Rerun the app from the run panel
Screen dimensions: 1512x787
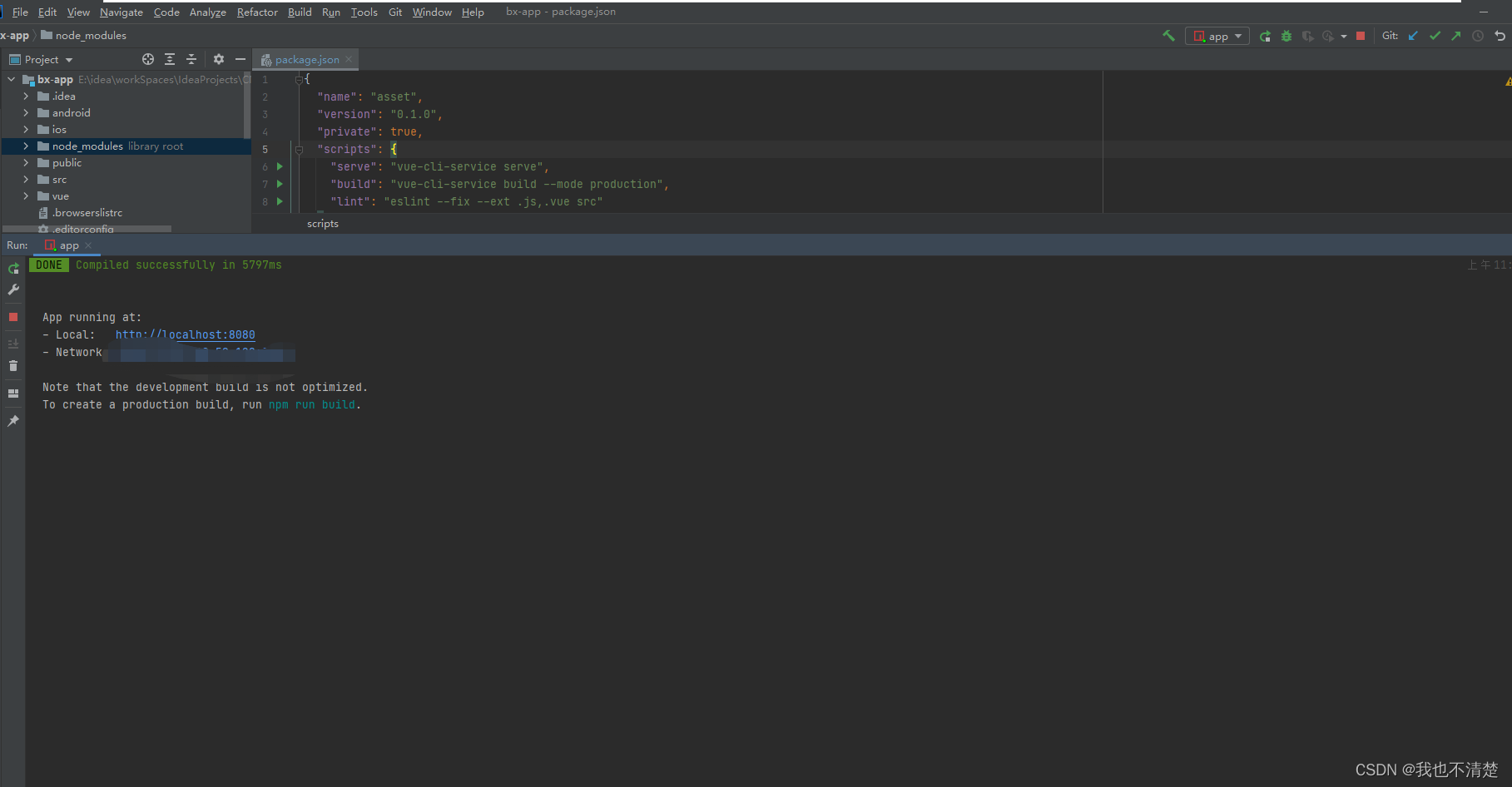12,268
